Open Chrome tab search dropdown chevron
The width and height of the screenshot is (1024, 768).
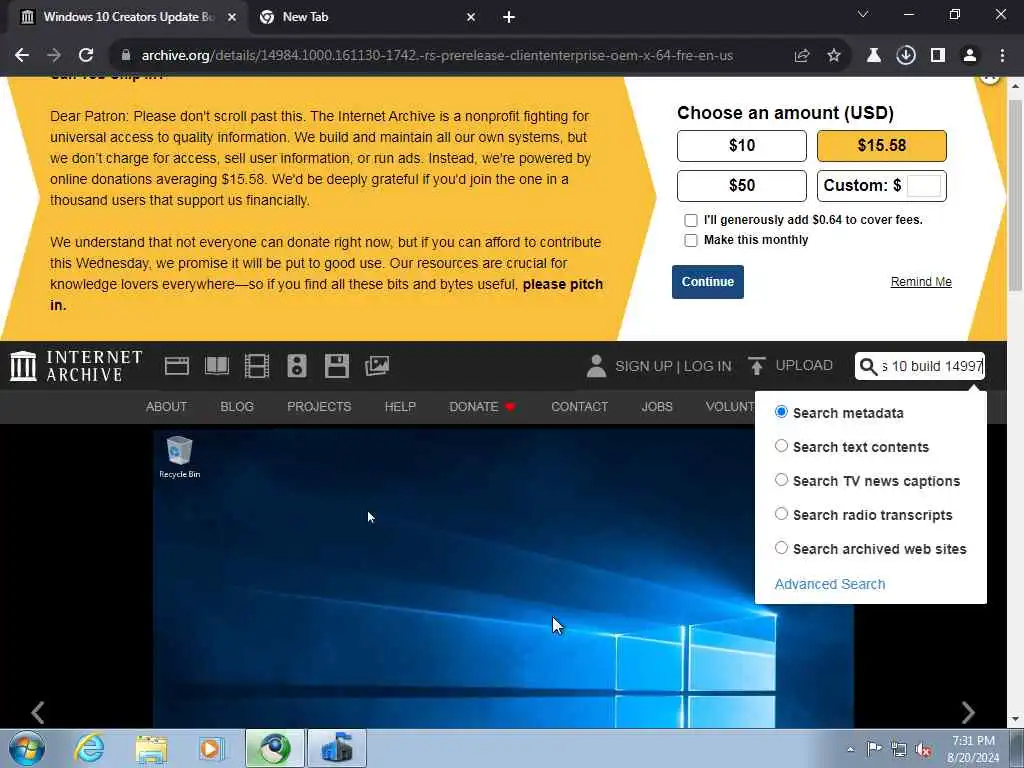click(863, 14)
